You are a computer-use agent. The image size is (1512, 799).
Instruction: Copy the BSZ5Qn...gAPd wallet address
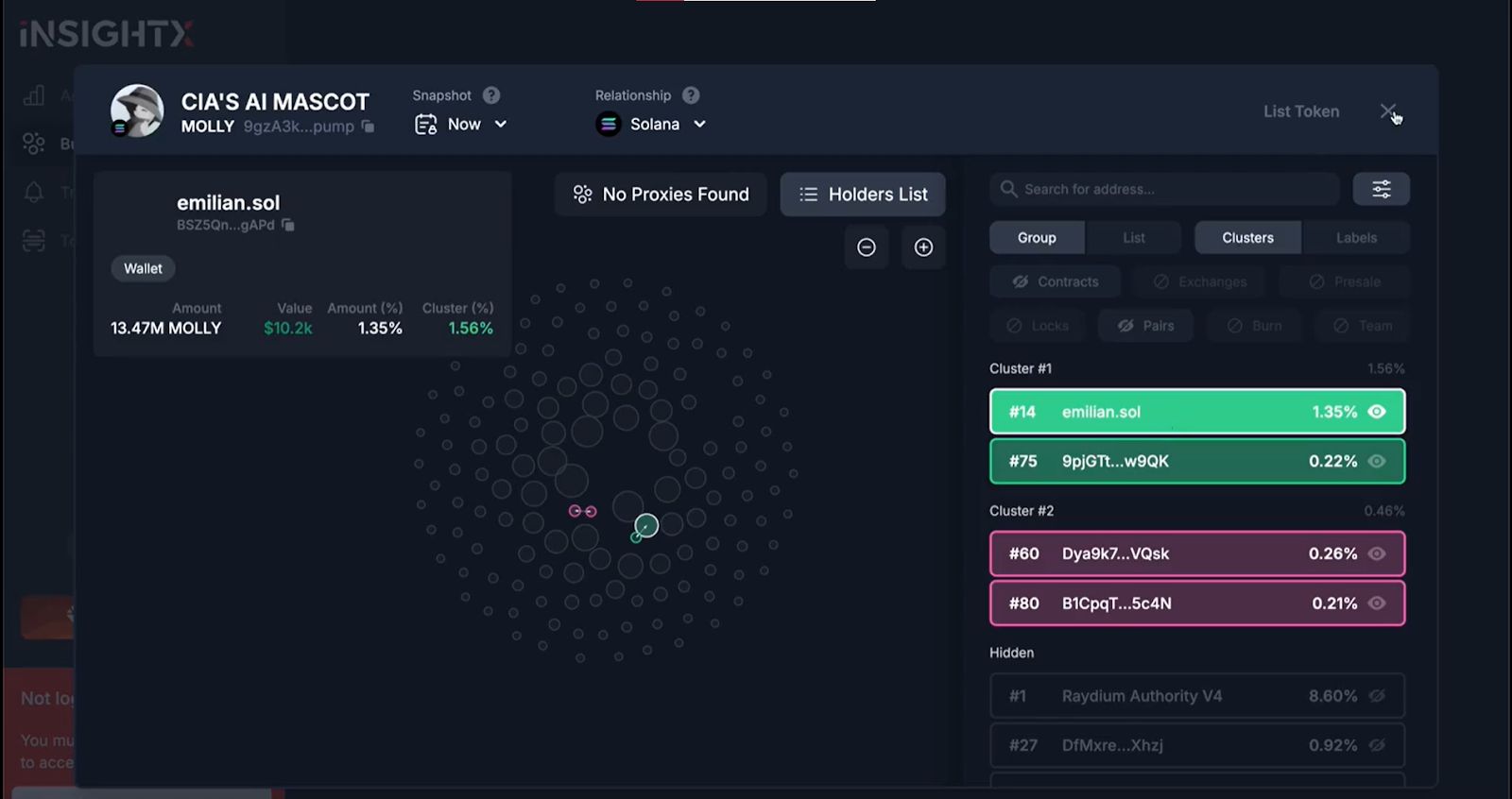[288, 225]
